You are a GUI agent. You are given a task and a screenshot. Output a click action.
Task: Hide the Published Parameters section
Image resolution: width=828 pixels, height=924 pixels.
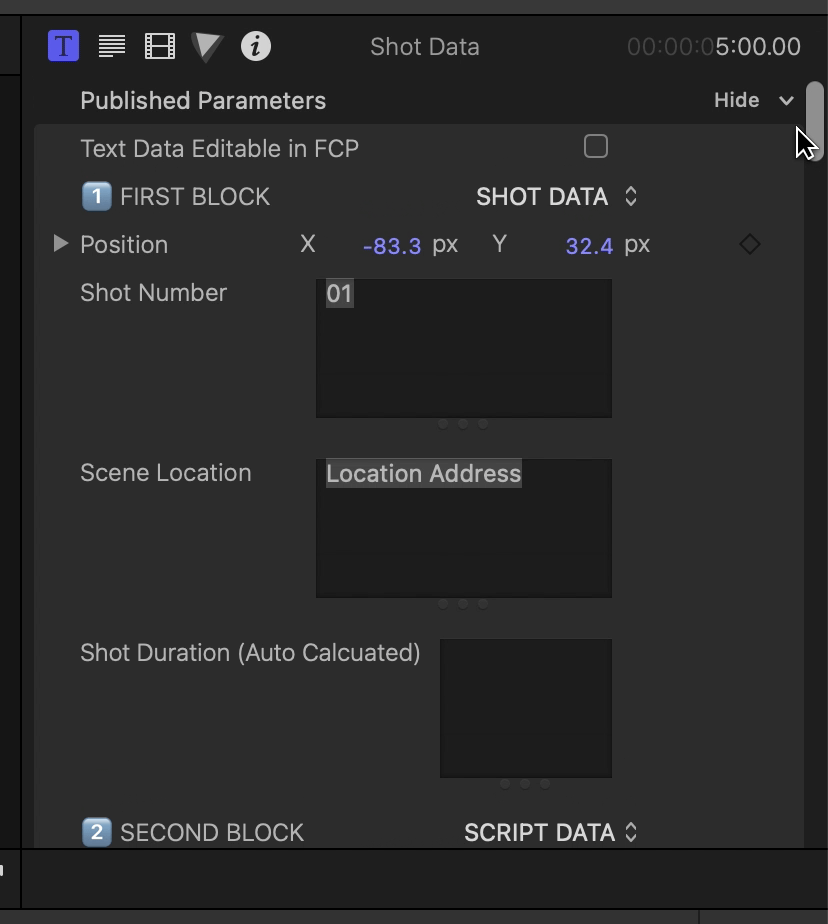737,100
